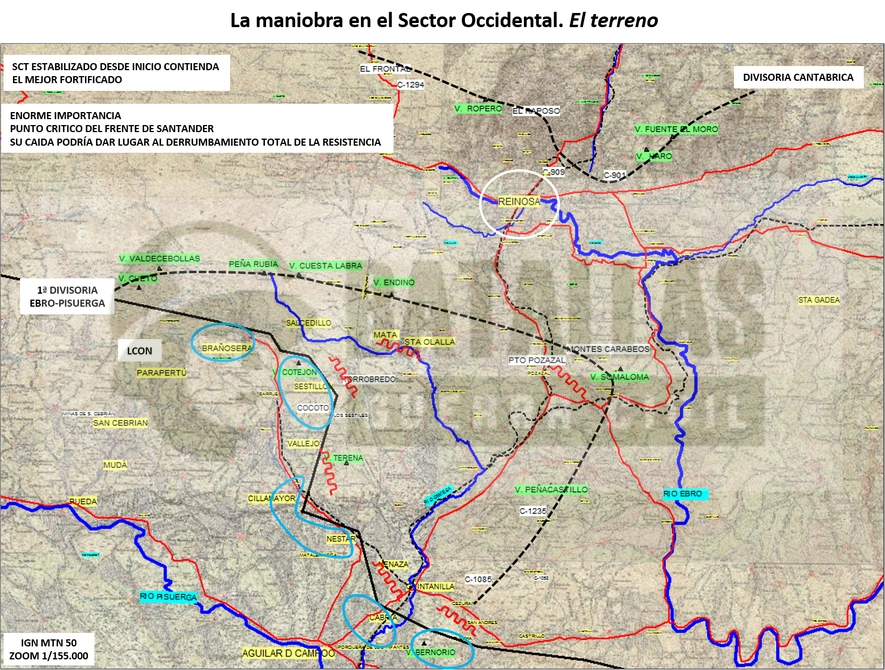Image resolution: width=885 pixels, height=670 pixels.
Task: Select the DIVISORIA CANTABRICA text box
Action: click(798, 77)
